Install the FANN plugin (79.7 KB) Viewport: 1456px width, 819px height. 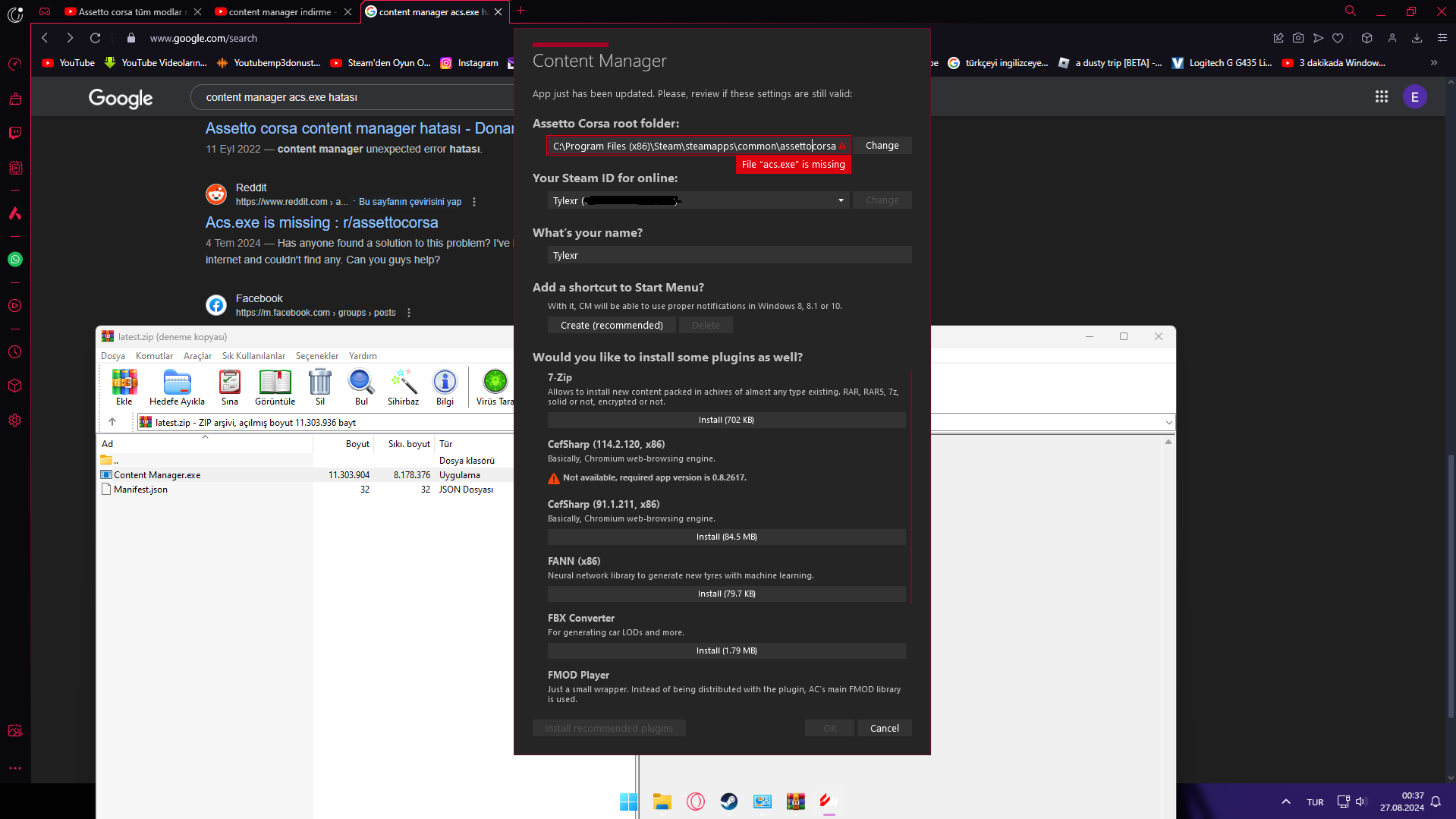(x=726, y=594)
